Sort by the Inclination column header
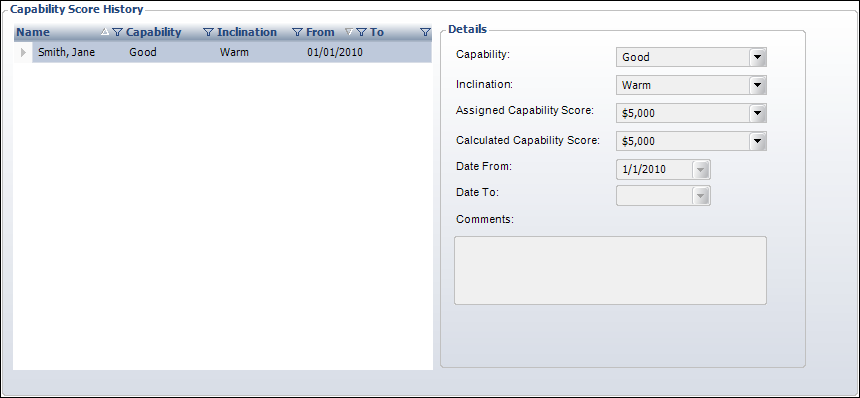 [247, 32]
